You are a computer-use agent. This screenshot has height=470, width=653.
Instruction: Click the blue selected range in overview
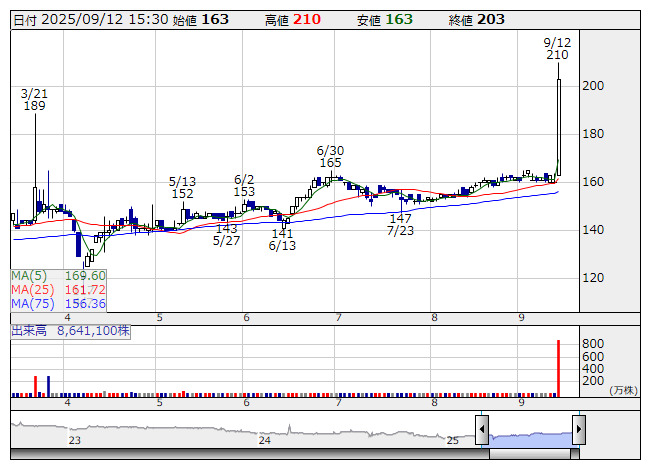(x=530, y=433)
